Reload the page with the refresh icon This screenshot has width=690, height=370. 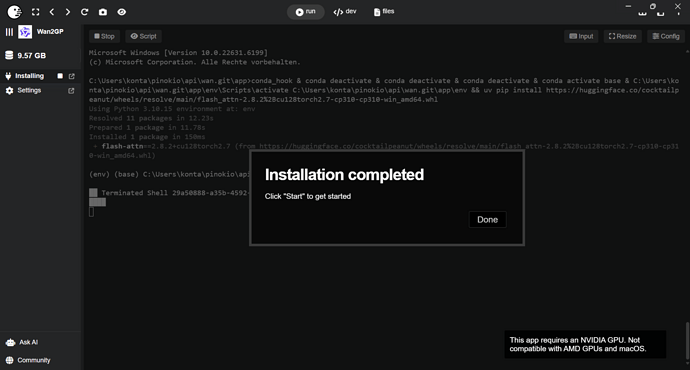[x=84, y=12]
